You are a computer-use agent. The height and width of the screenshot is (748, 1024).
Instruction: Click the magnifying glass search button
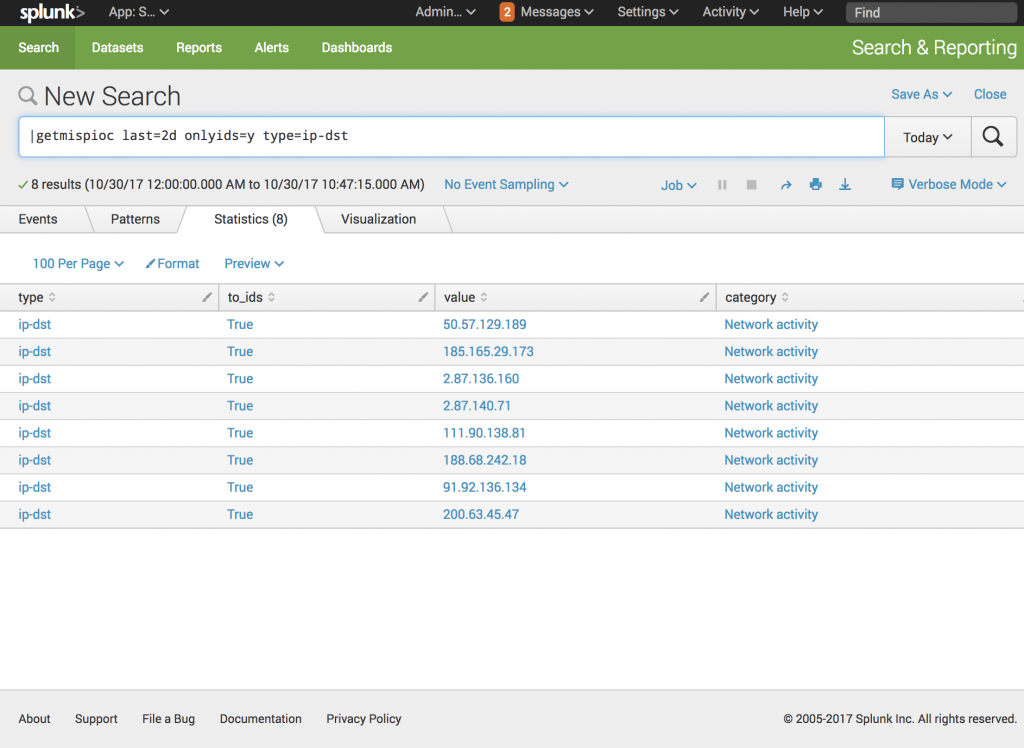coord(993,137)
